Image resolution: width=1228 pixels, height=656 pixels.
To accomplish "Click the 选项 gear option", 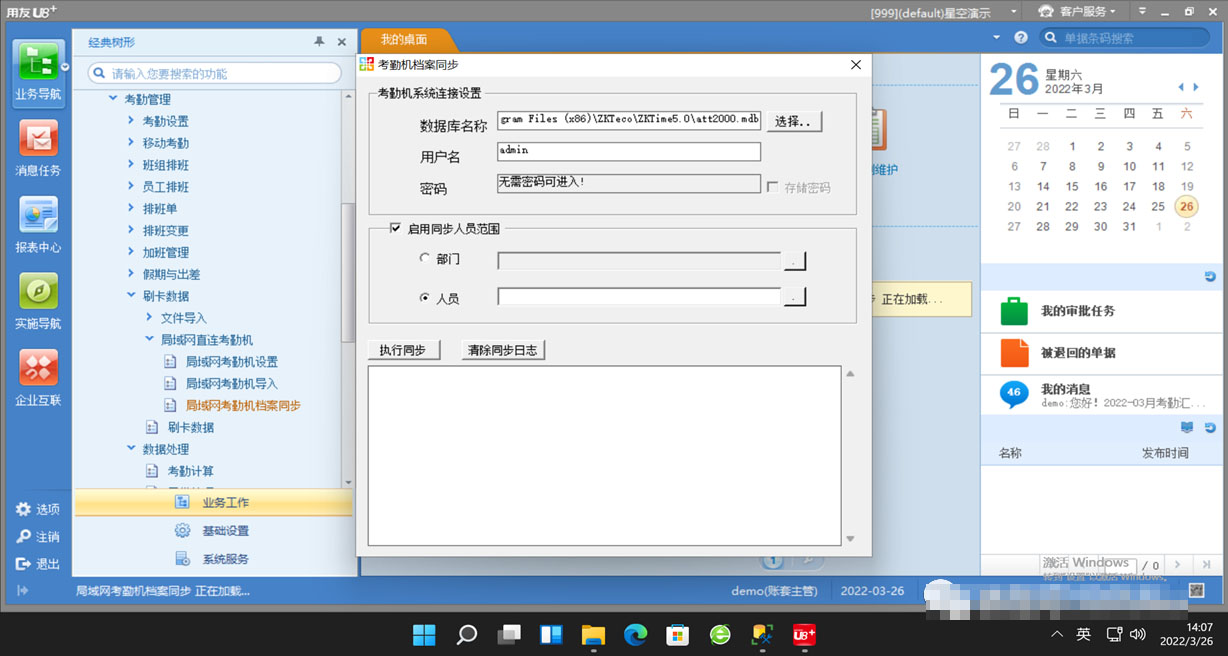I will coord(37,509).
